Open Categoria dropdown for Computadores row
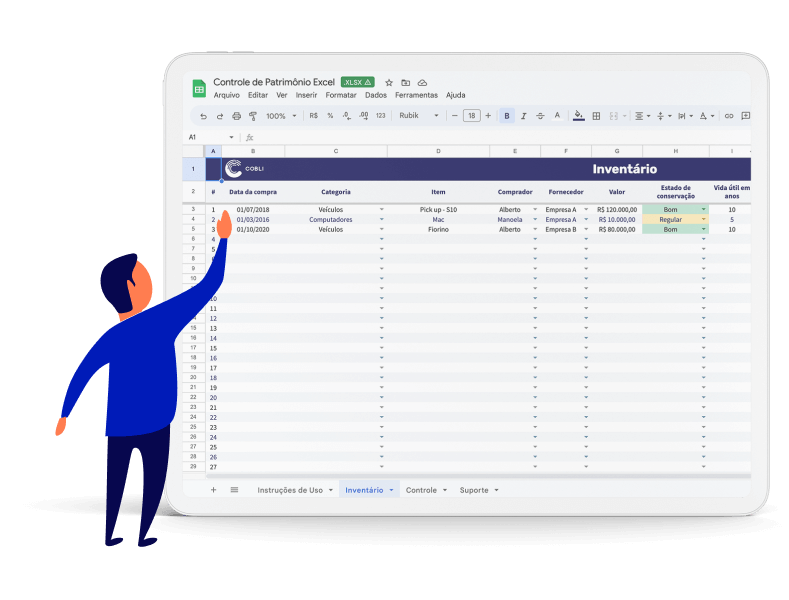This screenshot has width=789, height=600. (x=381, y=219)
